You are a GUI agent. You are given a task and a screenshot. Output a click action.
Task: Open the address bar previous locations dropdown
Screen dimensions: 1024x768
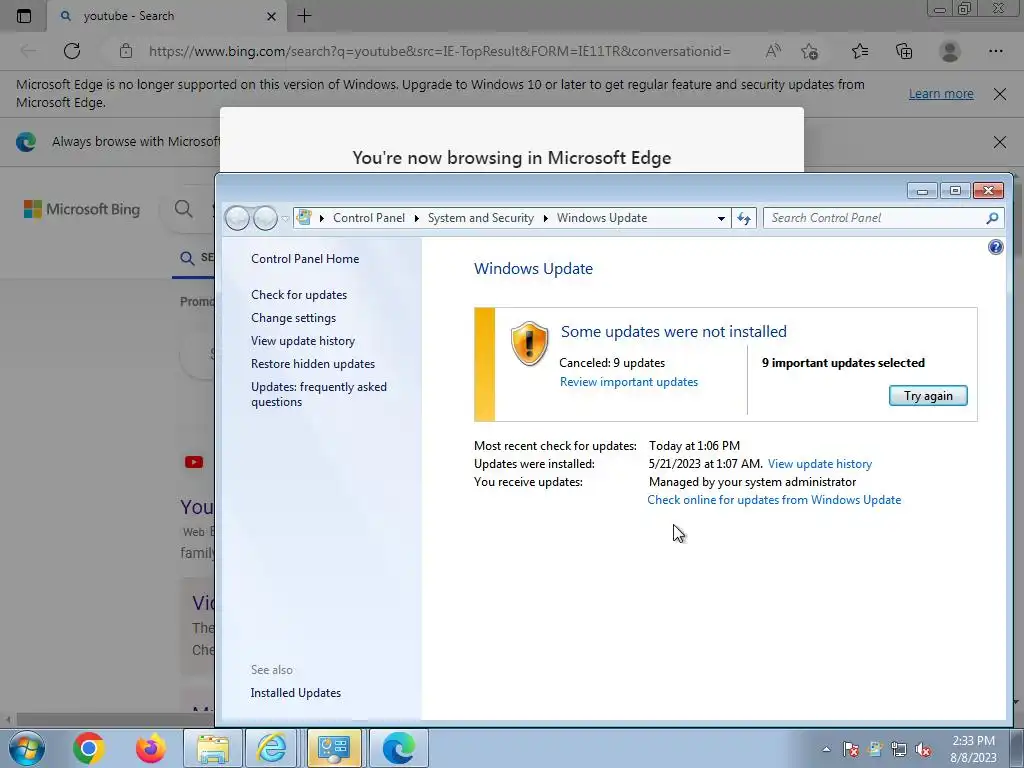pos(721,218)
